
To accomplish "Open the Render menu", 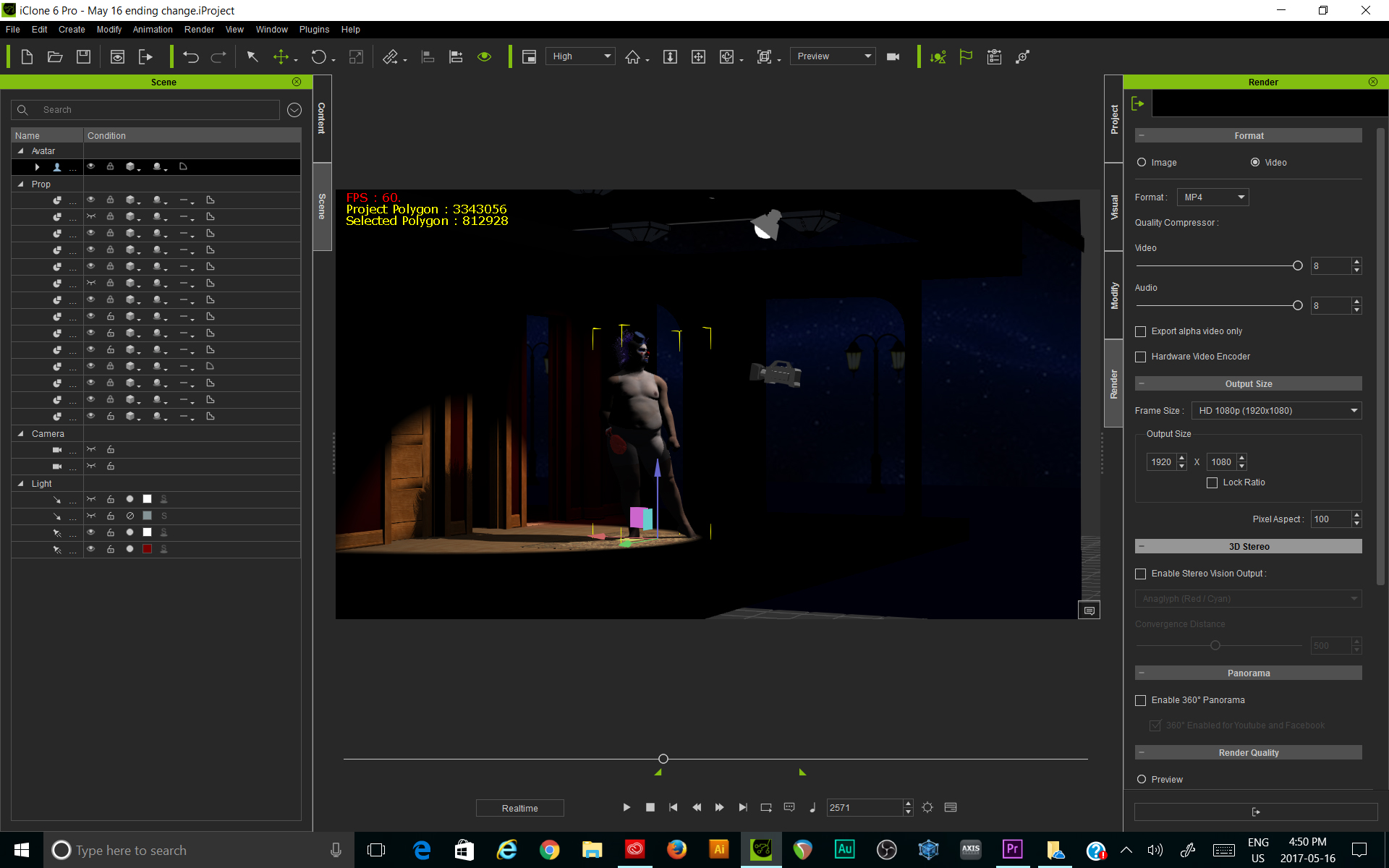I will 199,30.
